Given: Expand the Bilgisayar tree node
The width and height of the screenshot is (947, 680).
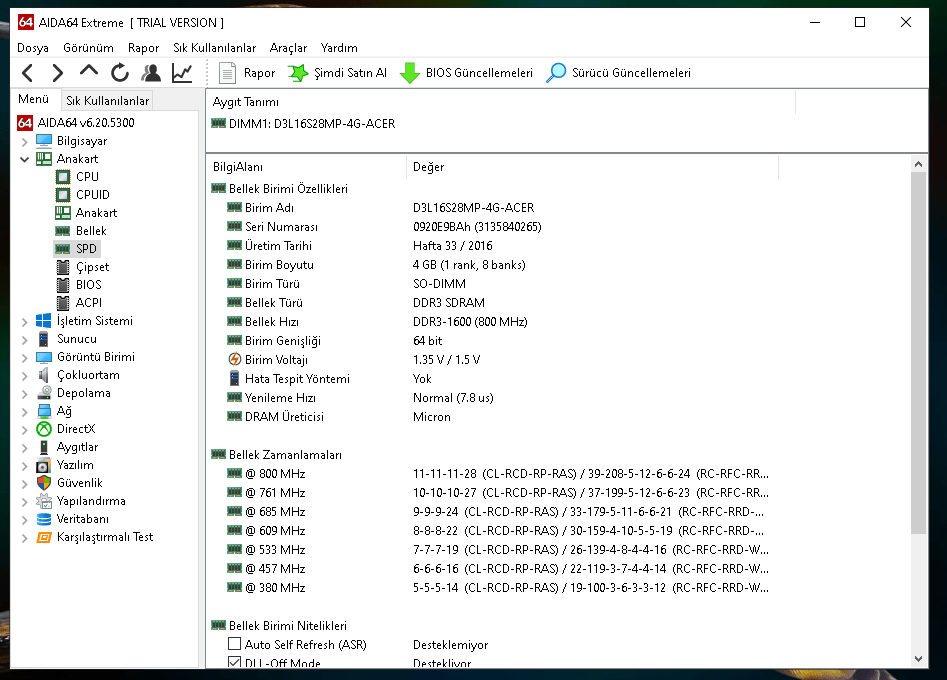Looking at the screenshot, I should pos(25,142).
